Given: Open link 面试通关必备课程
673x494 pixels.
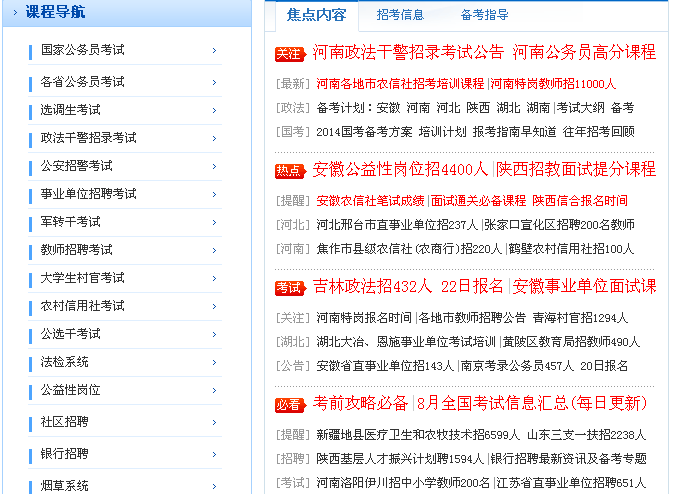Looking at the screenshot, I should tap(478, 200).
